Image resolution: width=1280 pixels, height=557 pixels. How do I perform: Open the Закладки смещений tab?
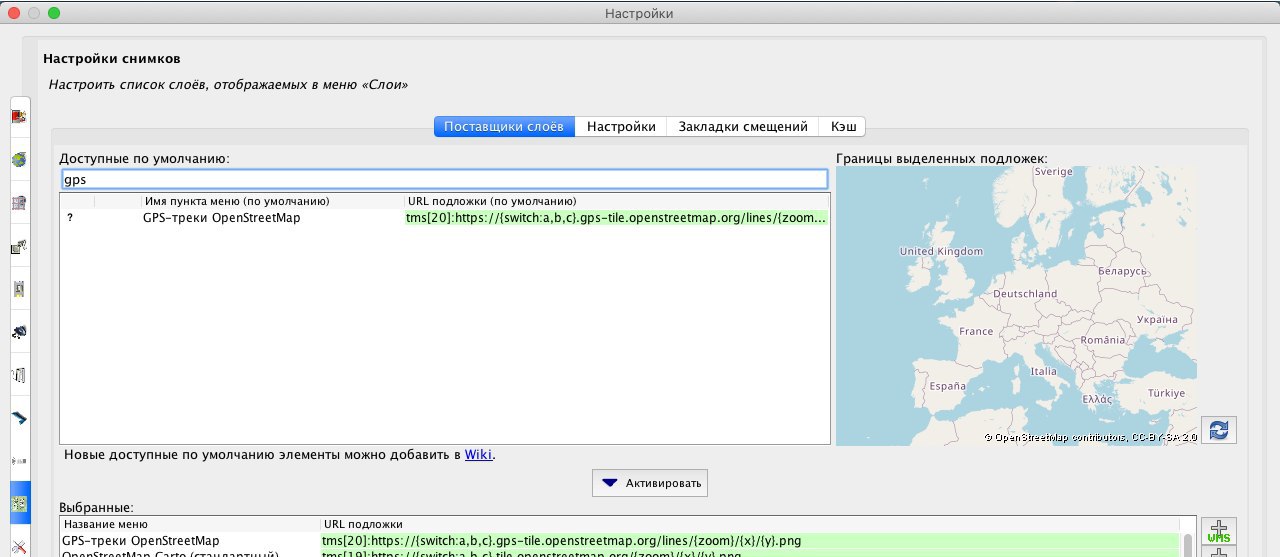click(x=742, y=127)
